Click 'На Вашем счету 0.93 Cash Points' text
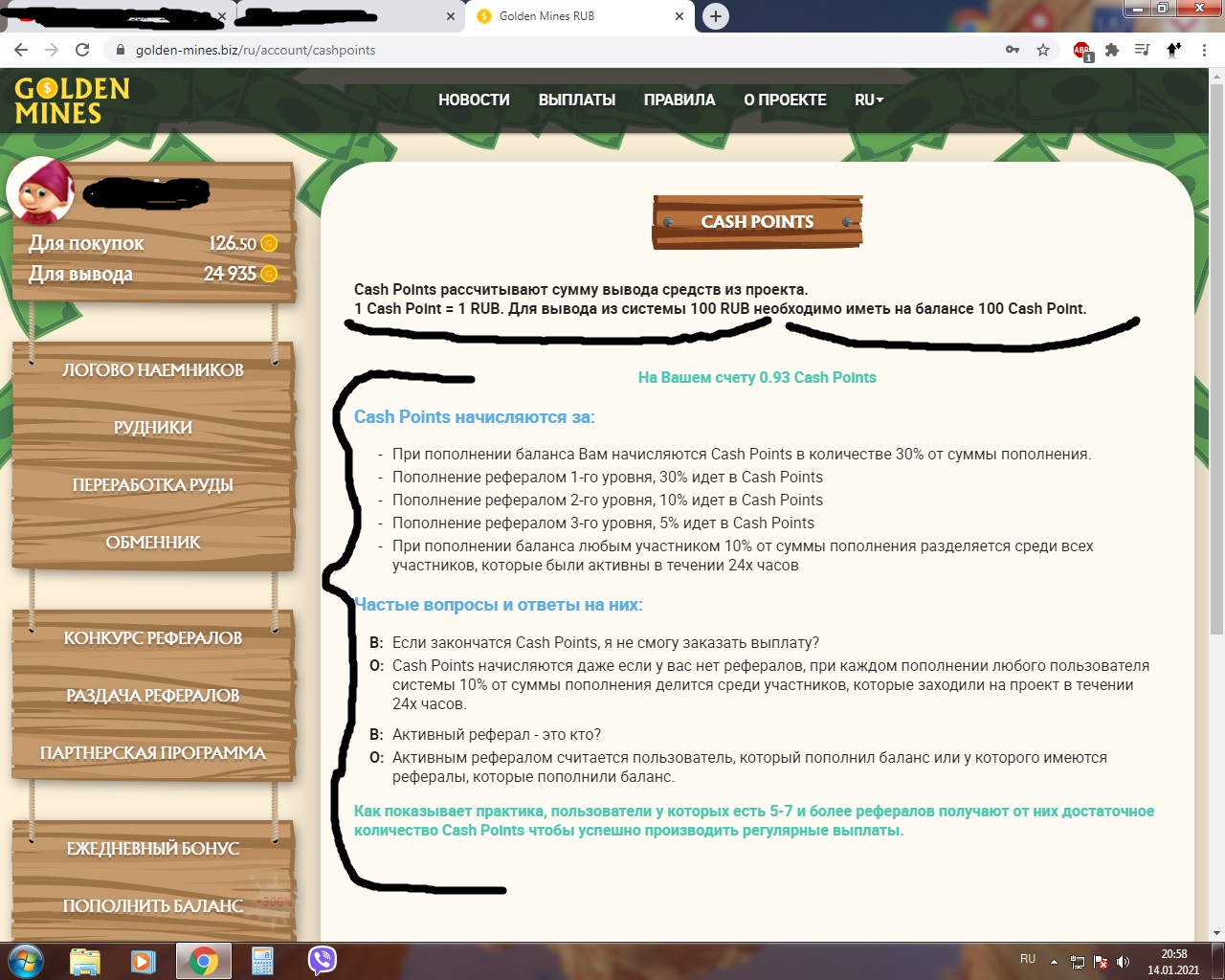 (757, 378)
